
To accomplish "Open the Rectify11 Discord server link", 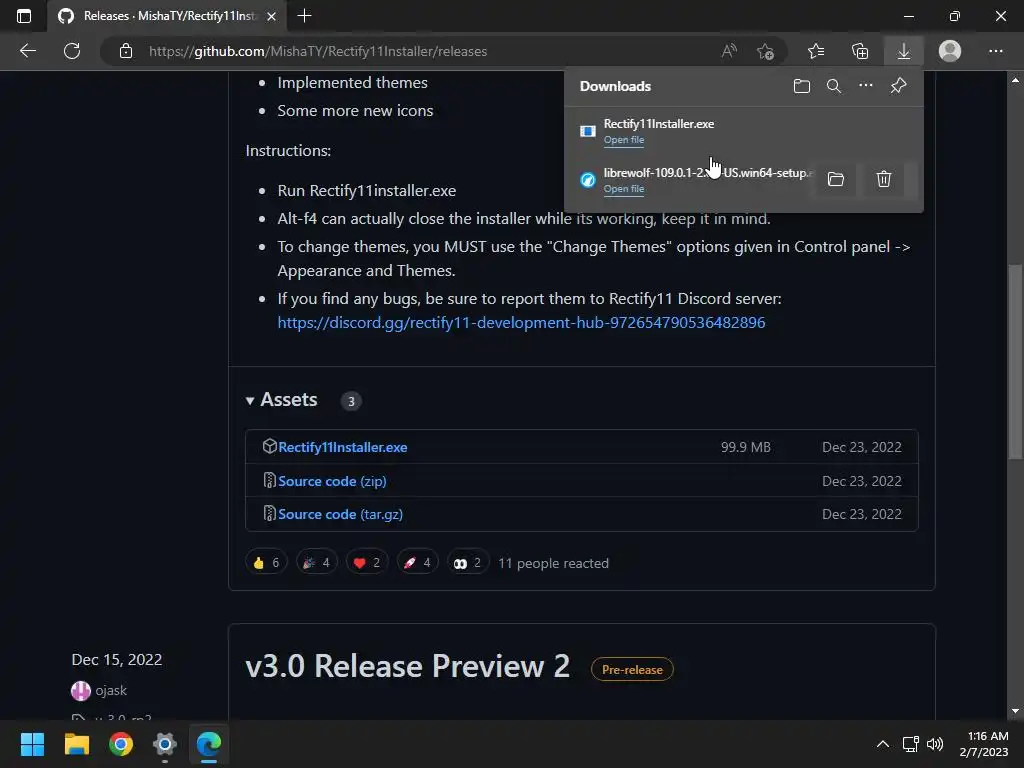I will [x=521, y=323].
